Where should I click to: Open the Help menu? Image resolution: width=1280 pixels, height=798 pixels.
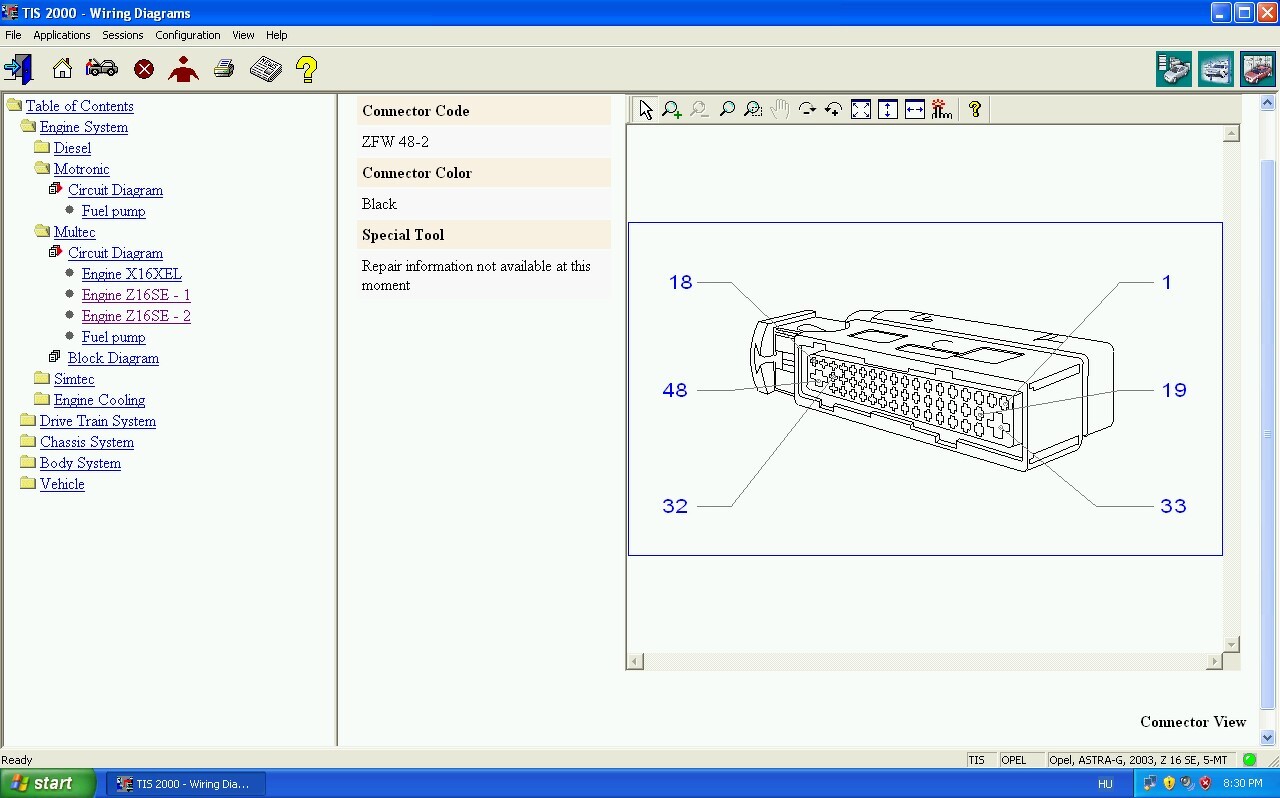pyautogui.click(x=277, y=35)
